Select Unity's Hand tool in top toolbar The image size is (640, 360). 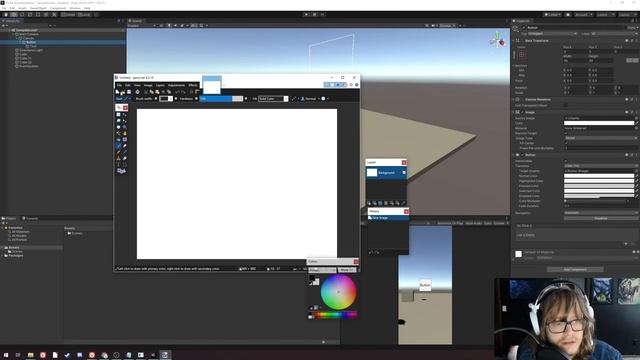click(6, 14)
